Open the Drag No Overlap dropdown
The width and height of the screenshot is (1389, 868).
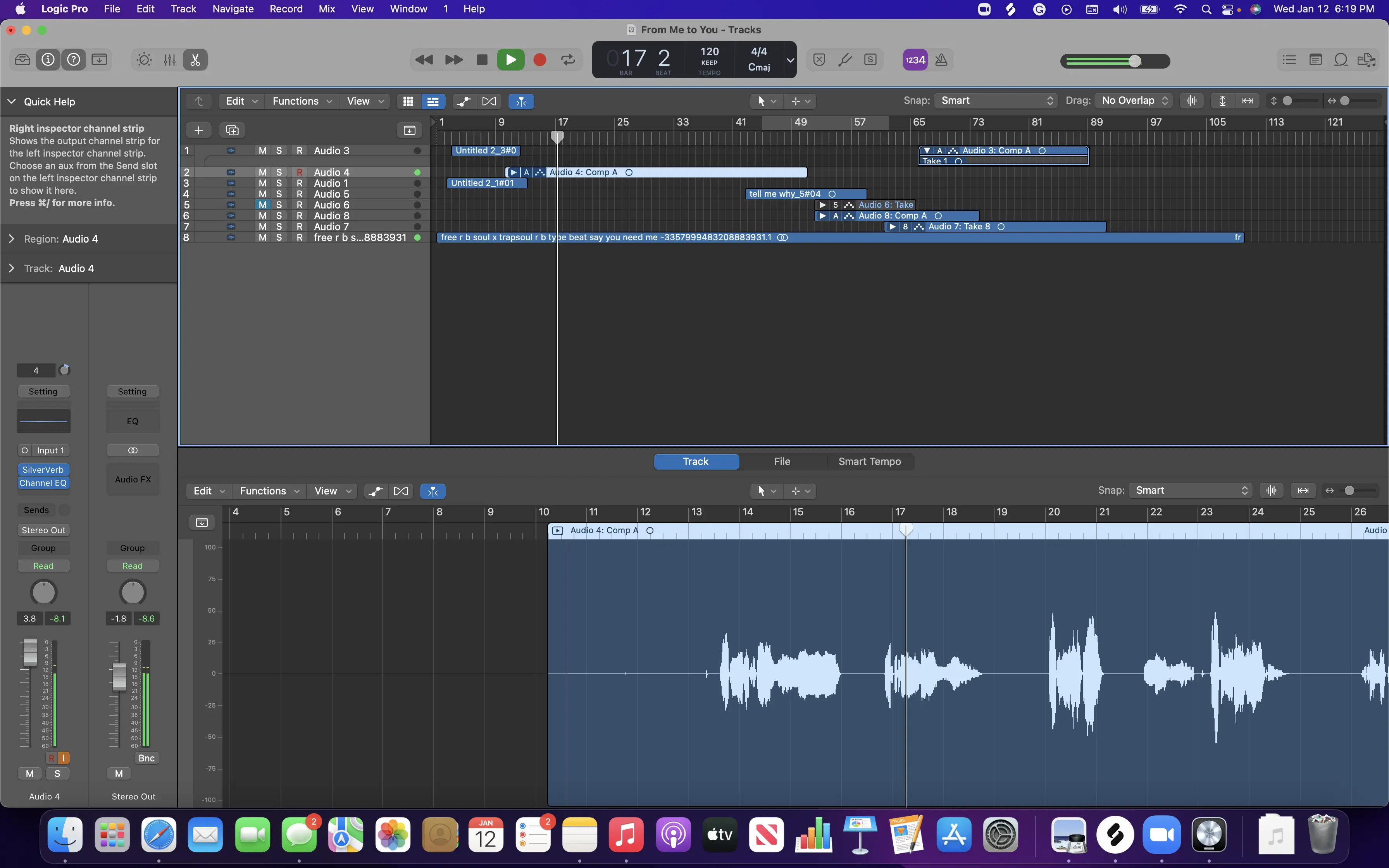pos(1134,101)
